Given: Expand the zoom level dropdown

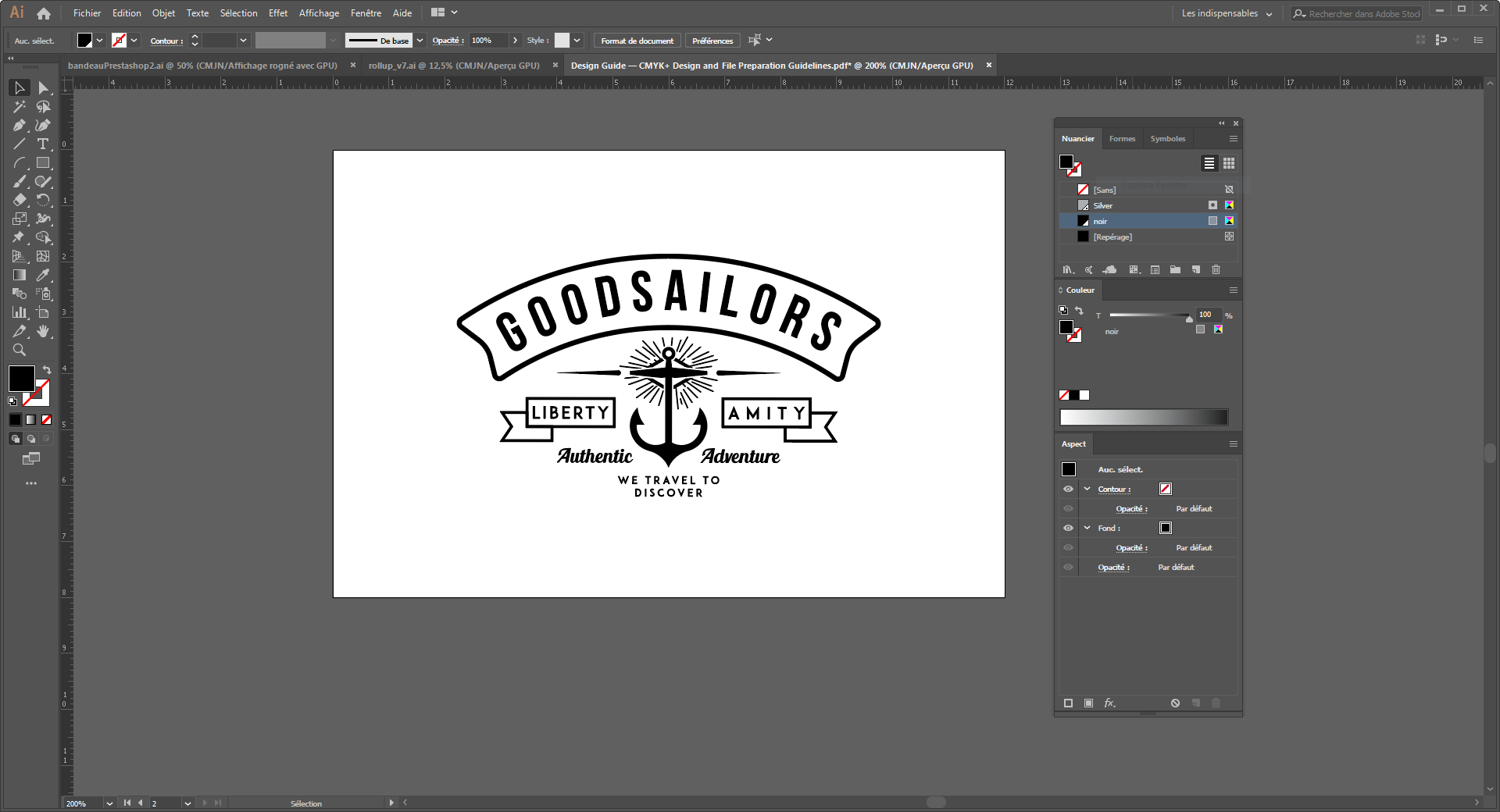Looking at the screenshot, I should click(x=109, y=803).
